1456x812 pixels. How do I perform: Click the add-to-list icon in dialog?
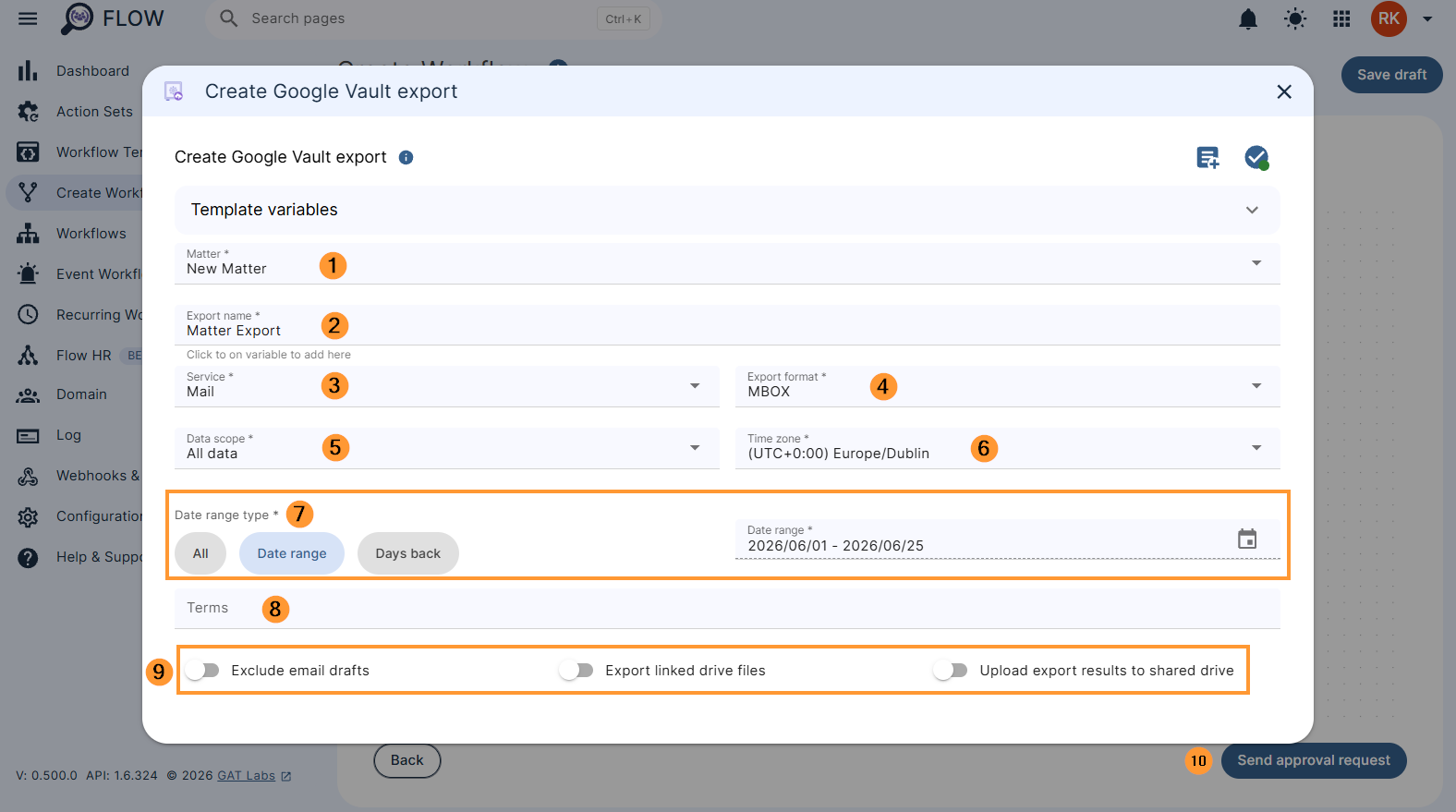point(1207,158)
